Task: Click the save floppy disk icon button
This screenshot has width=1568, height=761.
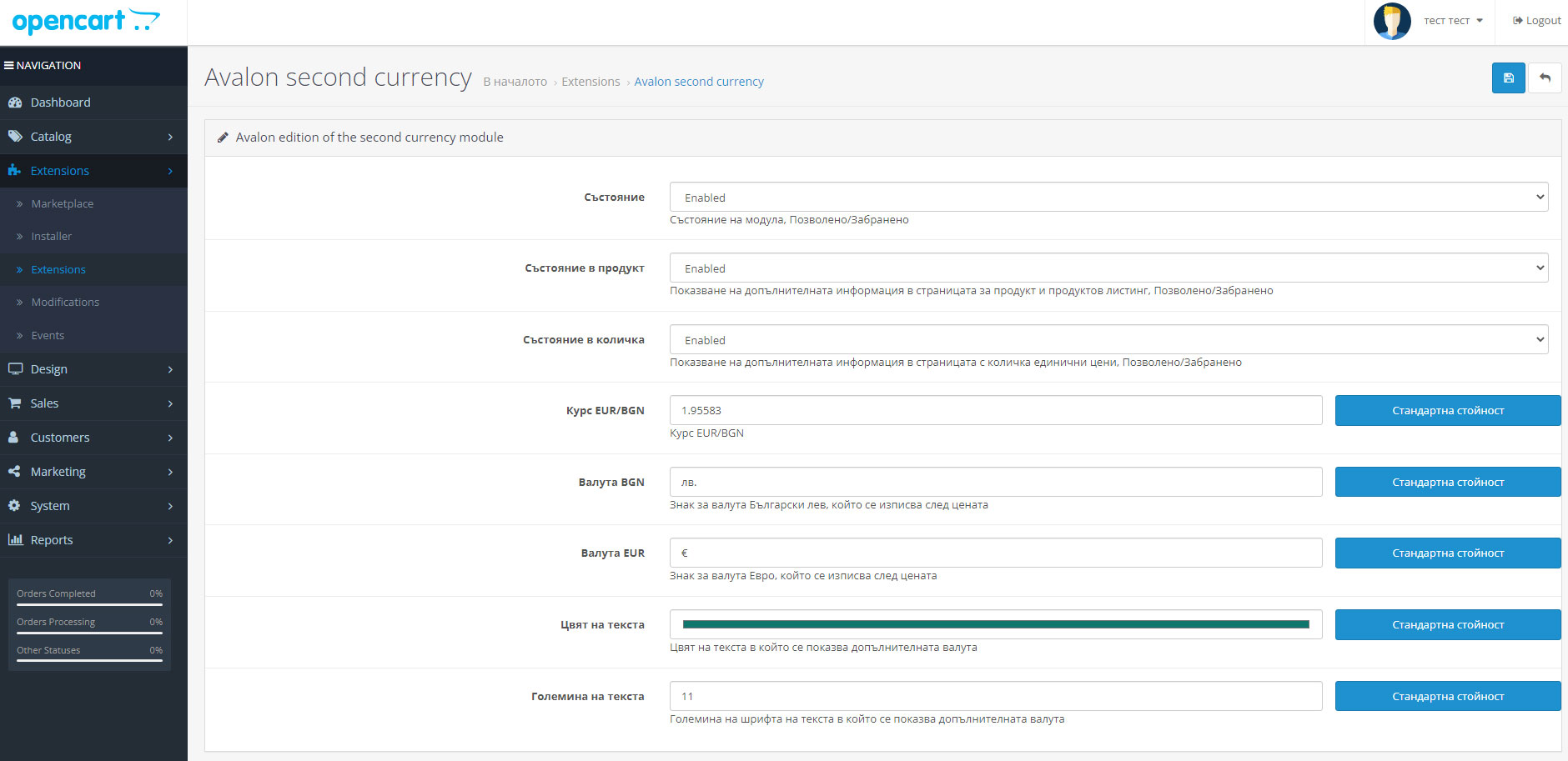Action: pyautogui.click(x=1508, y=78)
